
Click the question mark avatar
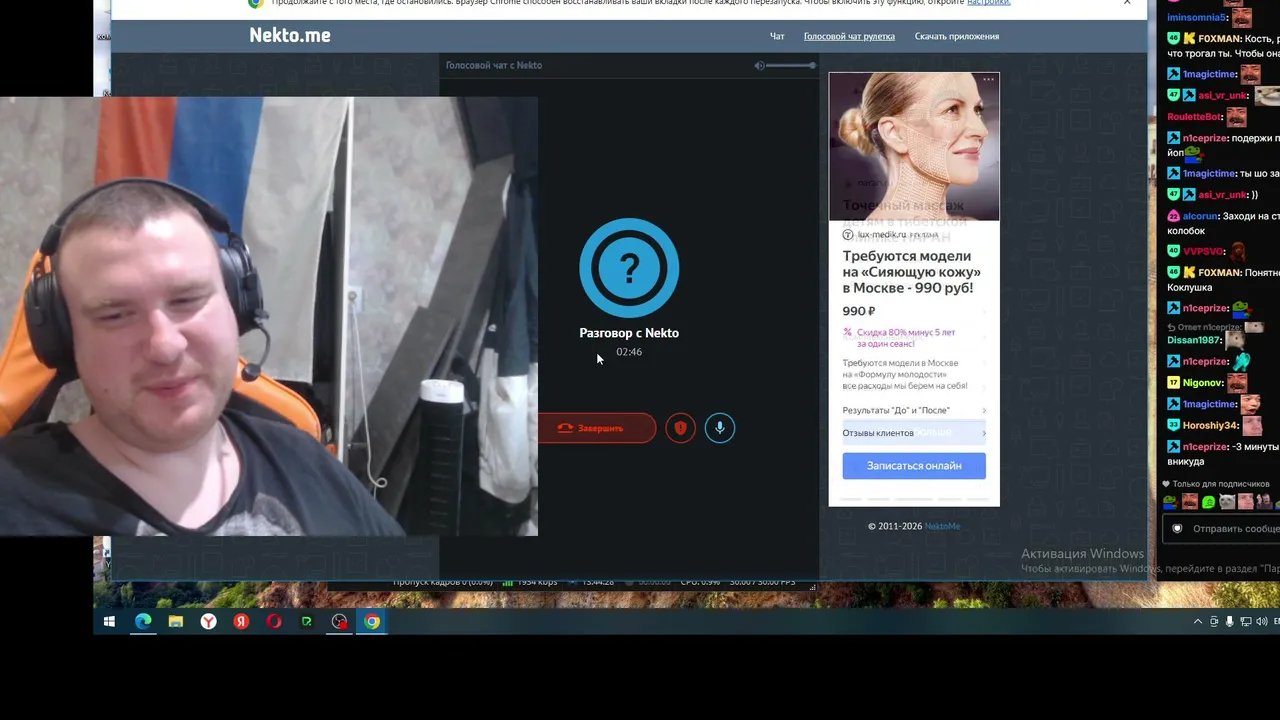point(629,267)
